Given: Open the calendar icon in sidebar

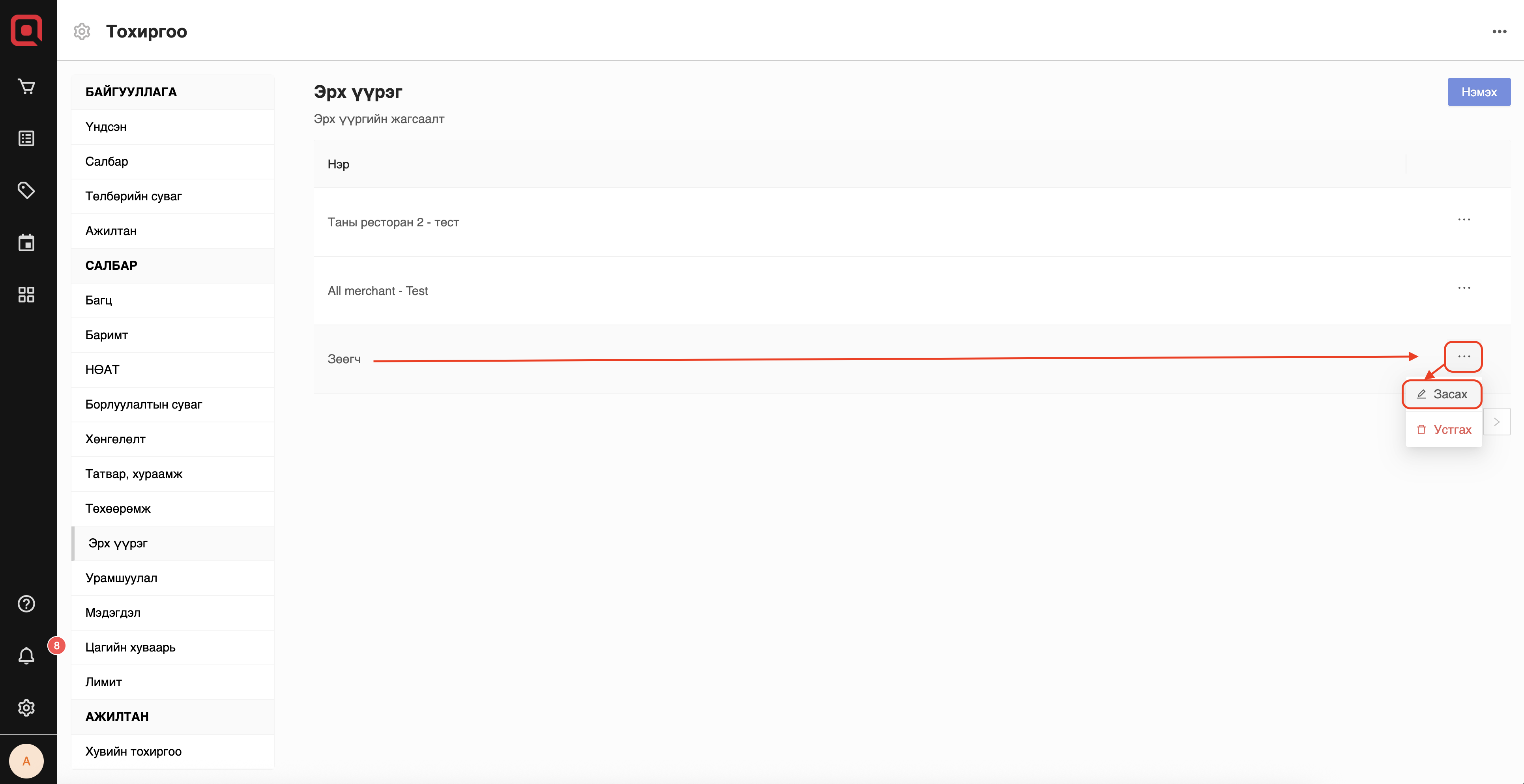Looking at the screenshot, I should [x=26, y=243].
